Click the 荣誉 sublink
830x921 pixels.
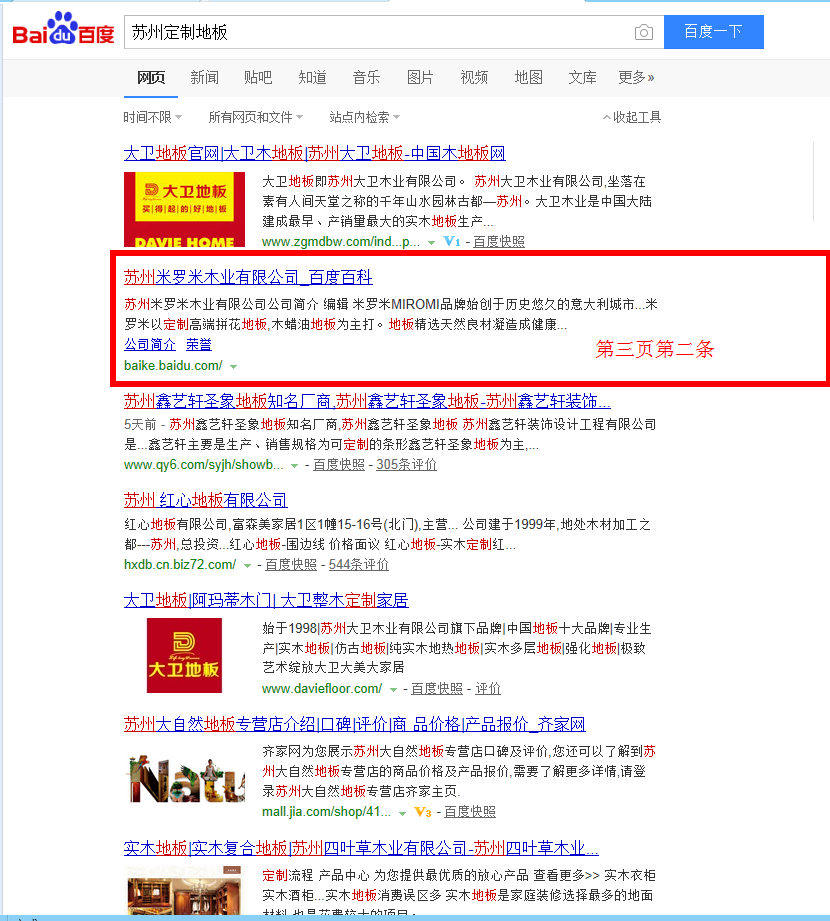[x=199, y=345]
